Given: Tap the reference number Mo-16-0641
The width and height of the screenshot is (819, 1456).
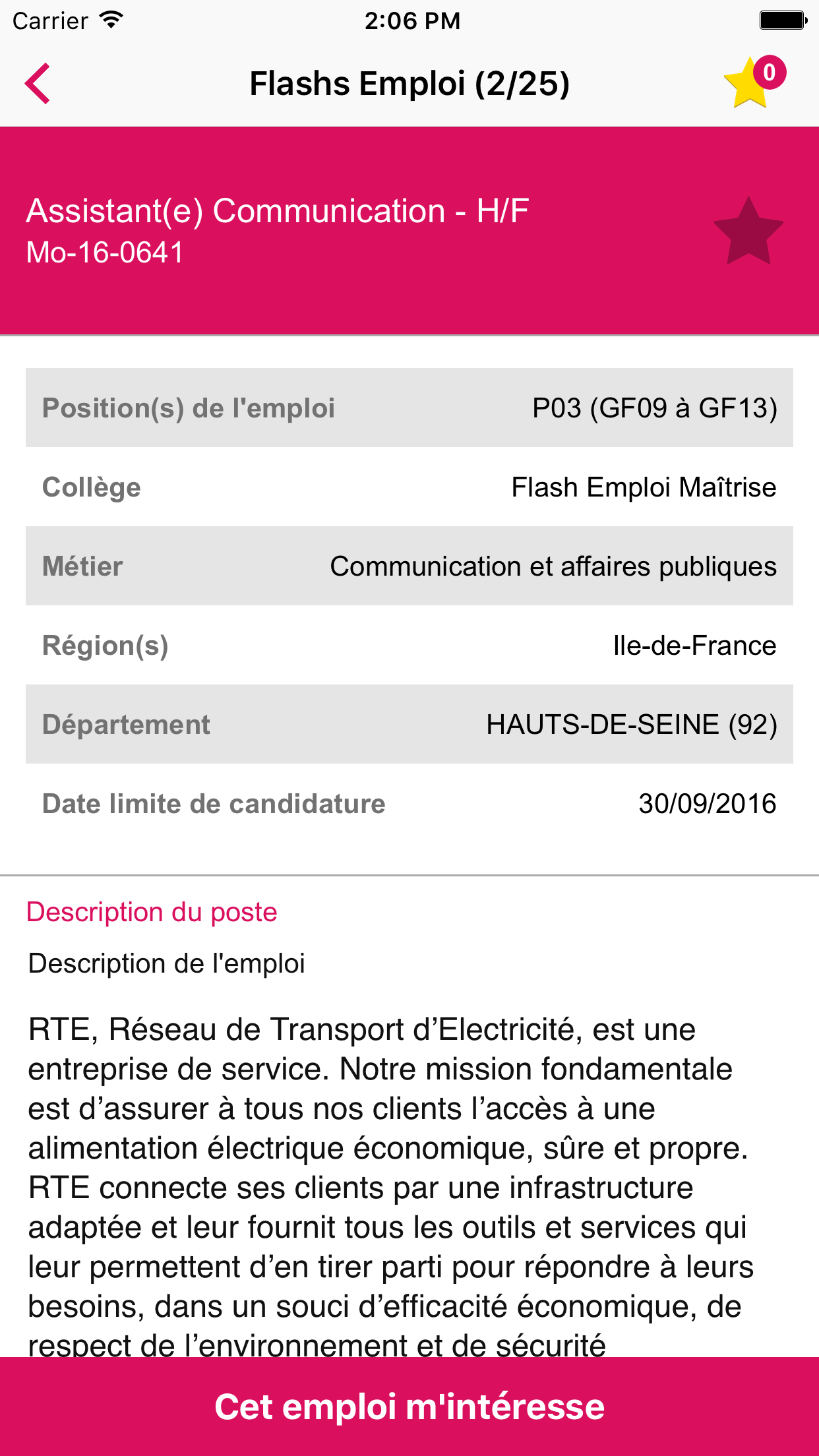Looking at the screenshot, I should 105,253.
